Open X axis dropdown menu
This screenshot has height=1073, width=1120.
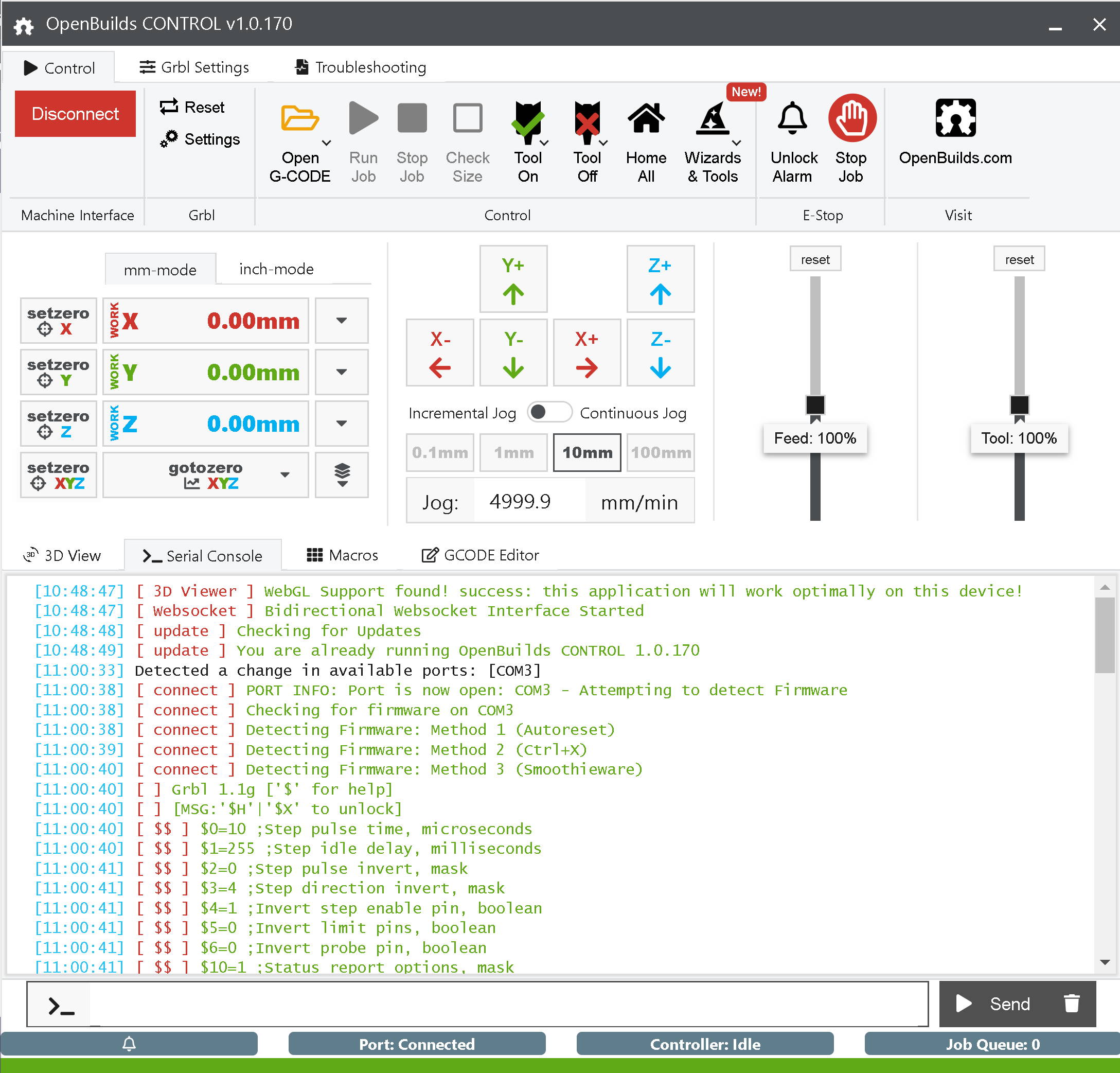[342, 320]
